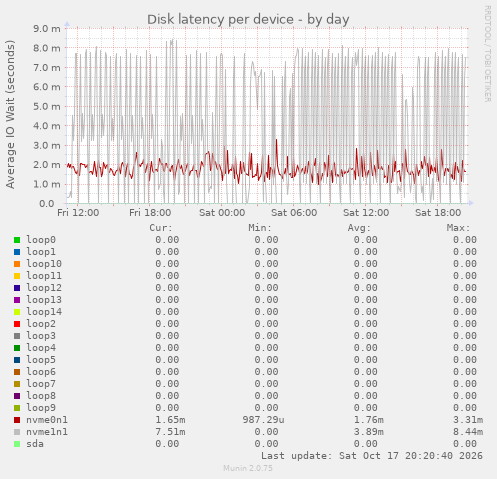Viewport: 497px width, 479px height.
Task: Click the 'Sat 06:00' time axis label
Action: click(294, 213)
